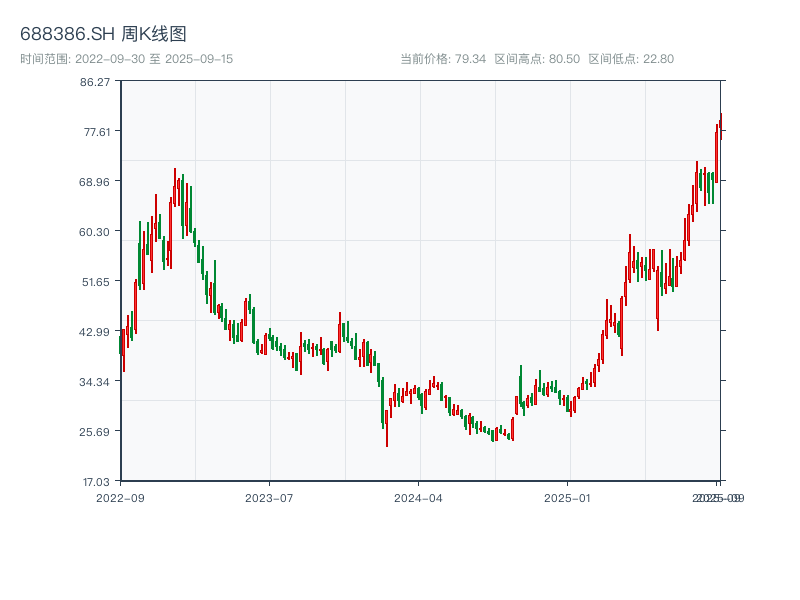This screenshot has height=600, width=800.
Task: Click the 34.34 y-axis value
Action: coord(94,382)
